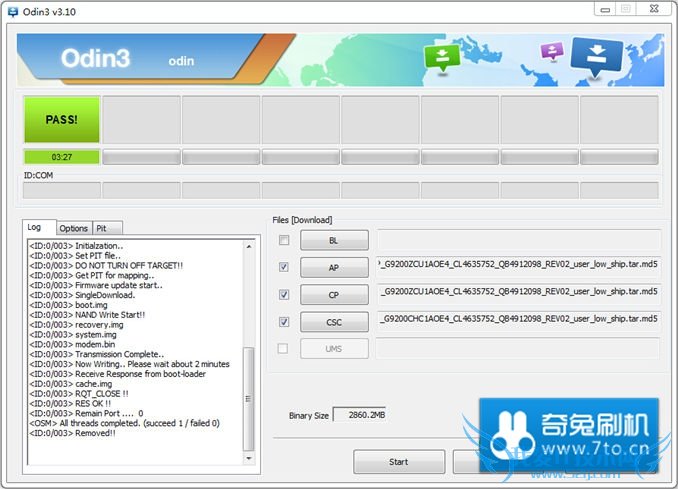
Task: Click the CSC file browse button
Action: click(334, 322)
